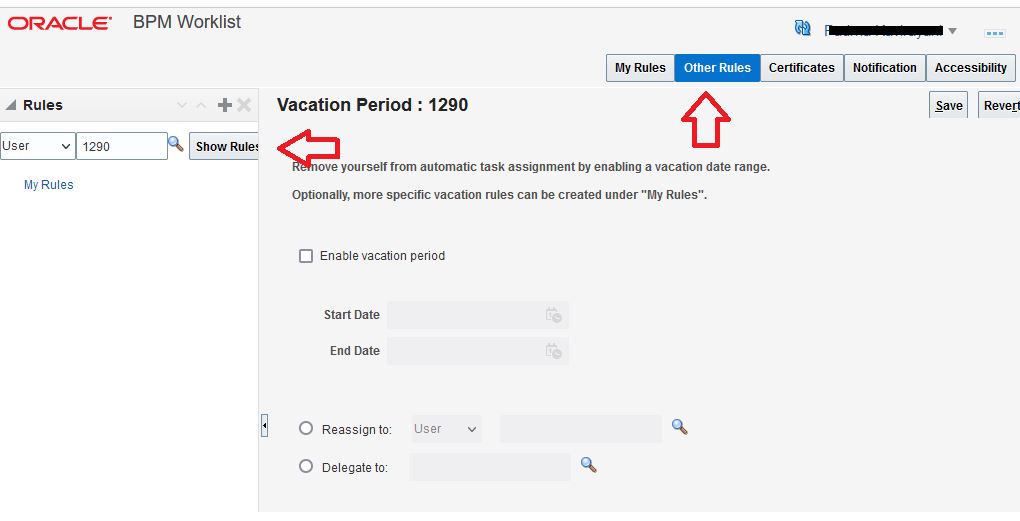Click the search icon beside the 1290 user field
Image resolution: width=1020 pixels, height=521 pixels.
[176, 144]
